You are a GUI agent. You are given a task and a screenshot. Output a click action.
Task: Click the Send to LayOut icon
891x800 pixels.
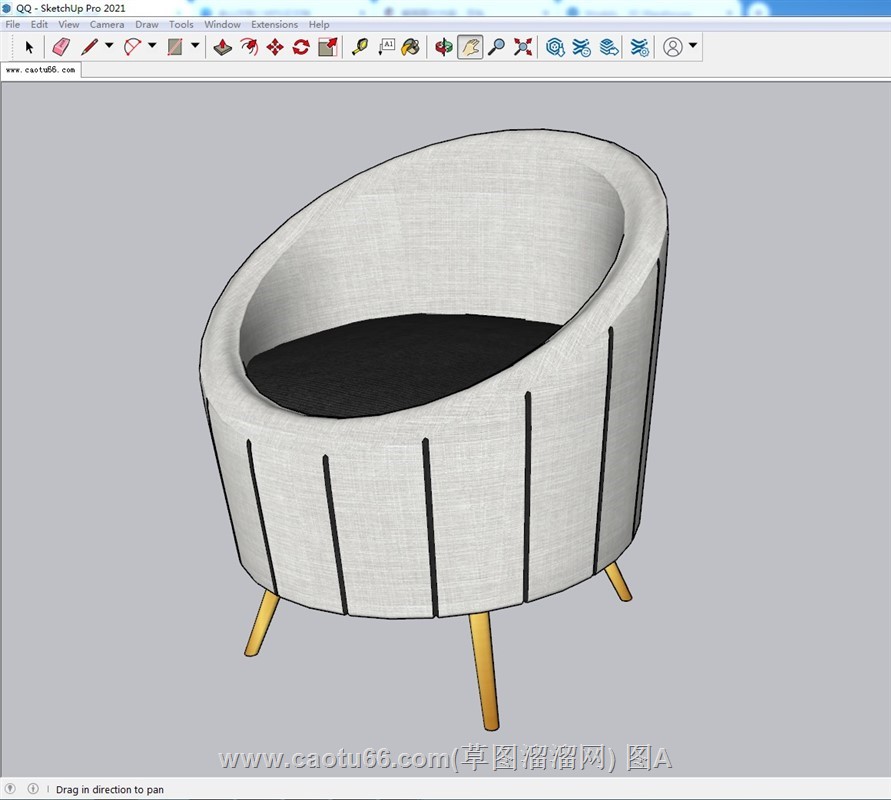609,47
